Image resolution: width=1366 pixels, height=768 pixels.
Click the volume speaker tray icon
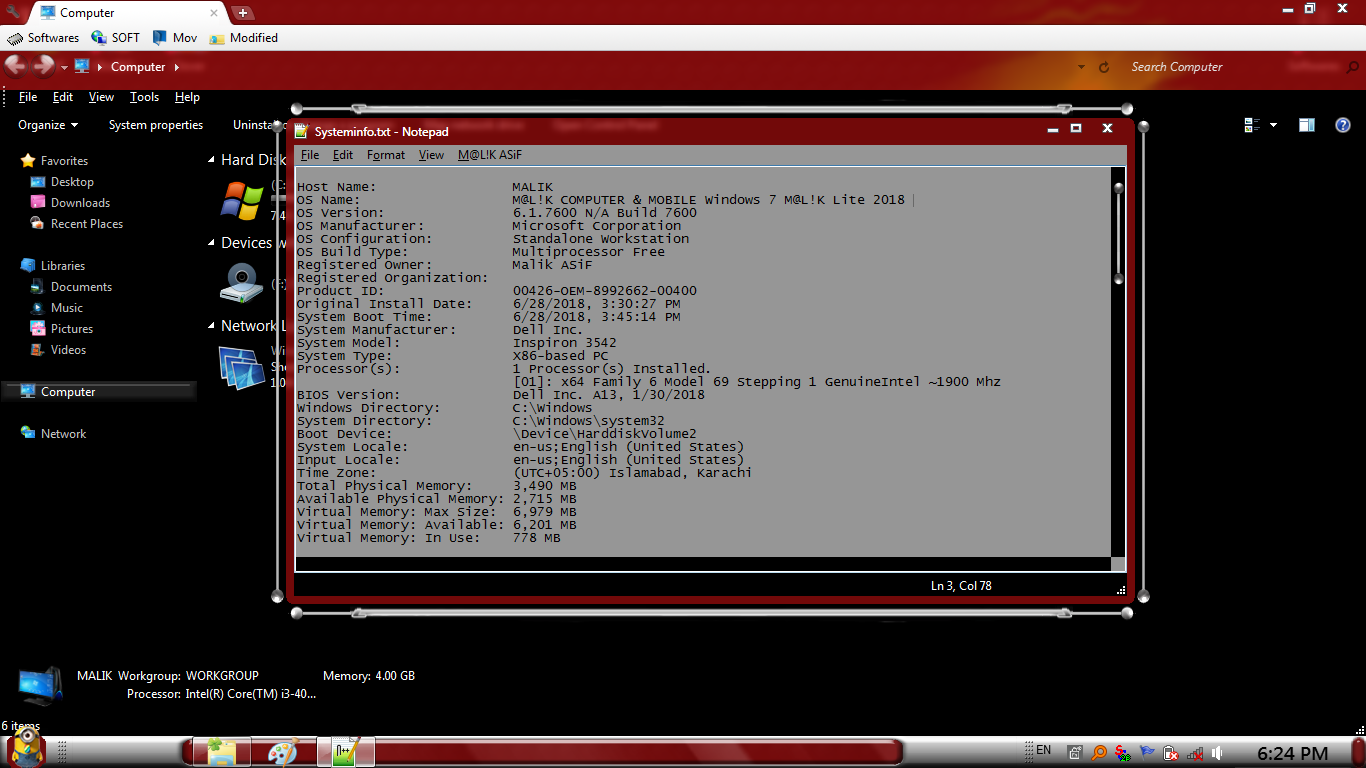coord(1217,753)
